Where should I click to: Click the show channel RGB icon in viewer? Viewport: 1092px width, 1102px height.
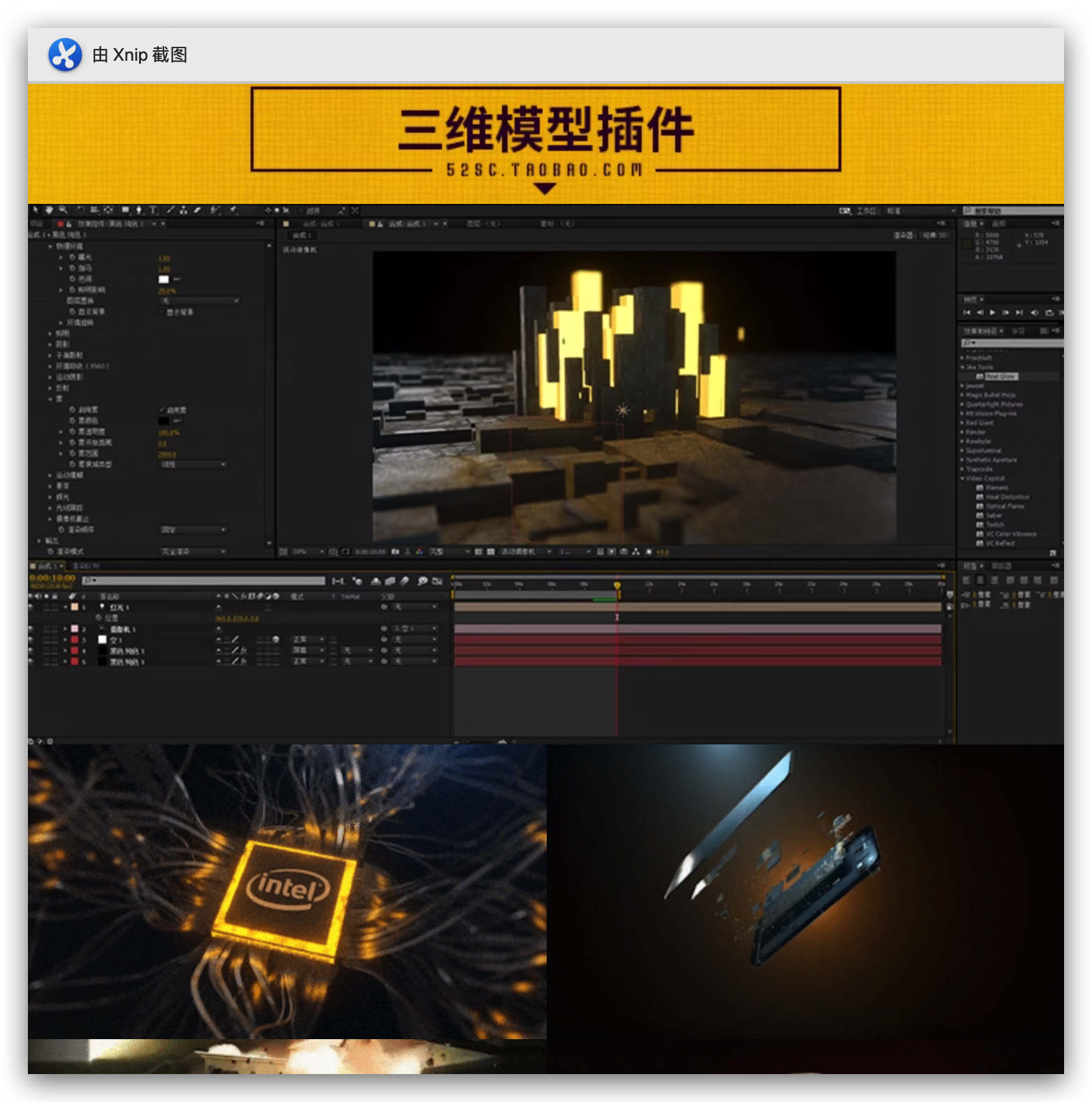(x=418, y=552)
